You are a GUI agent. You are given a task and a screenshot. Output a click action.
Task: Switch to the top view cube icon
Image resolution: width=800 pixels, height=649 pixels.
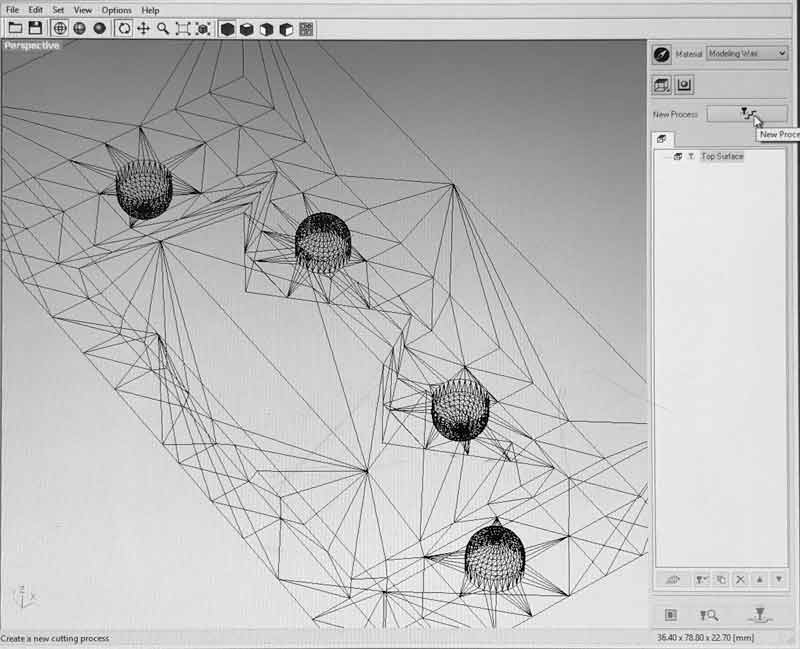[x=246, y=29]
